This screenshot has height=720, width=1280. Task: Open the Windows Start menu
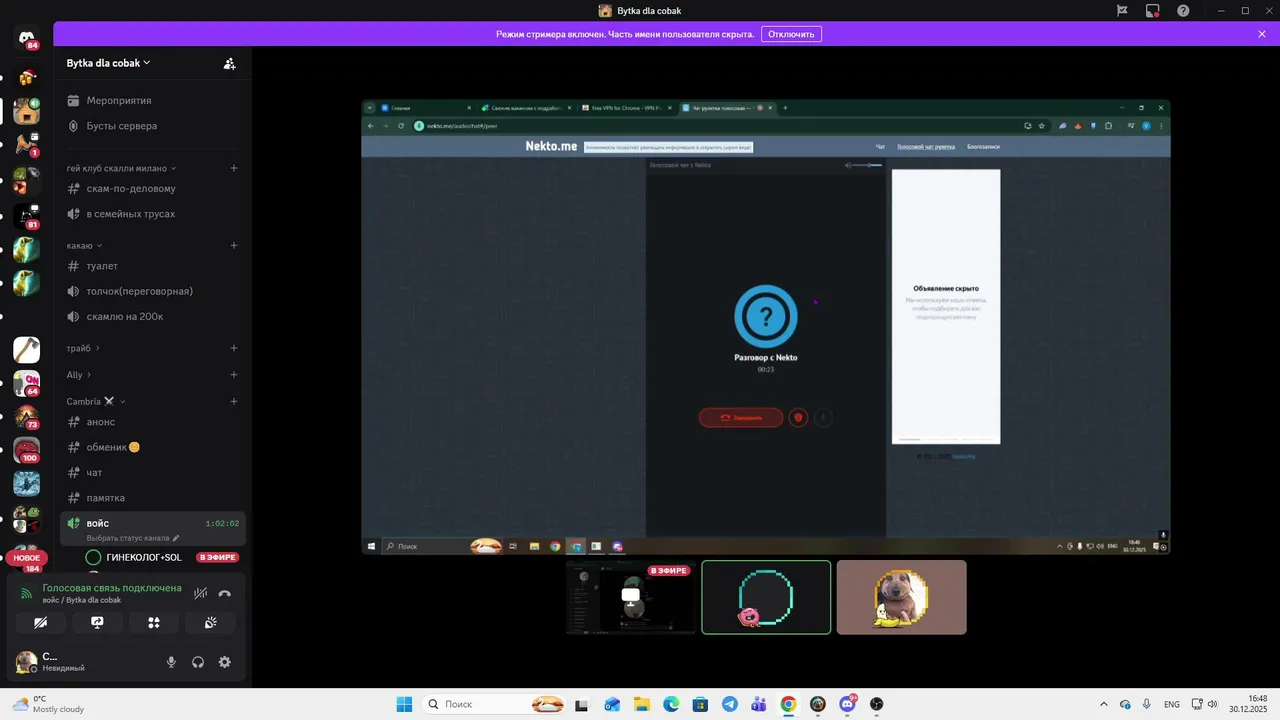[x=404, y=704]
